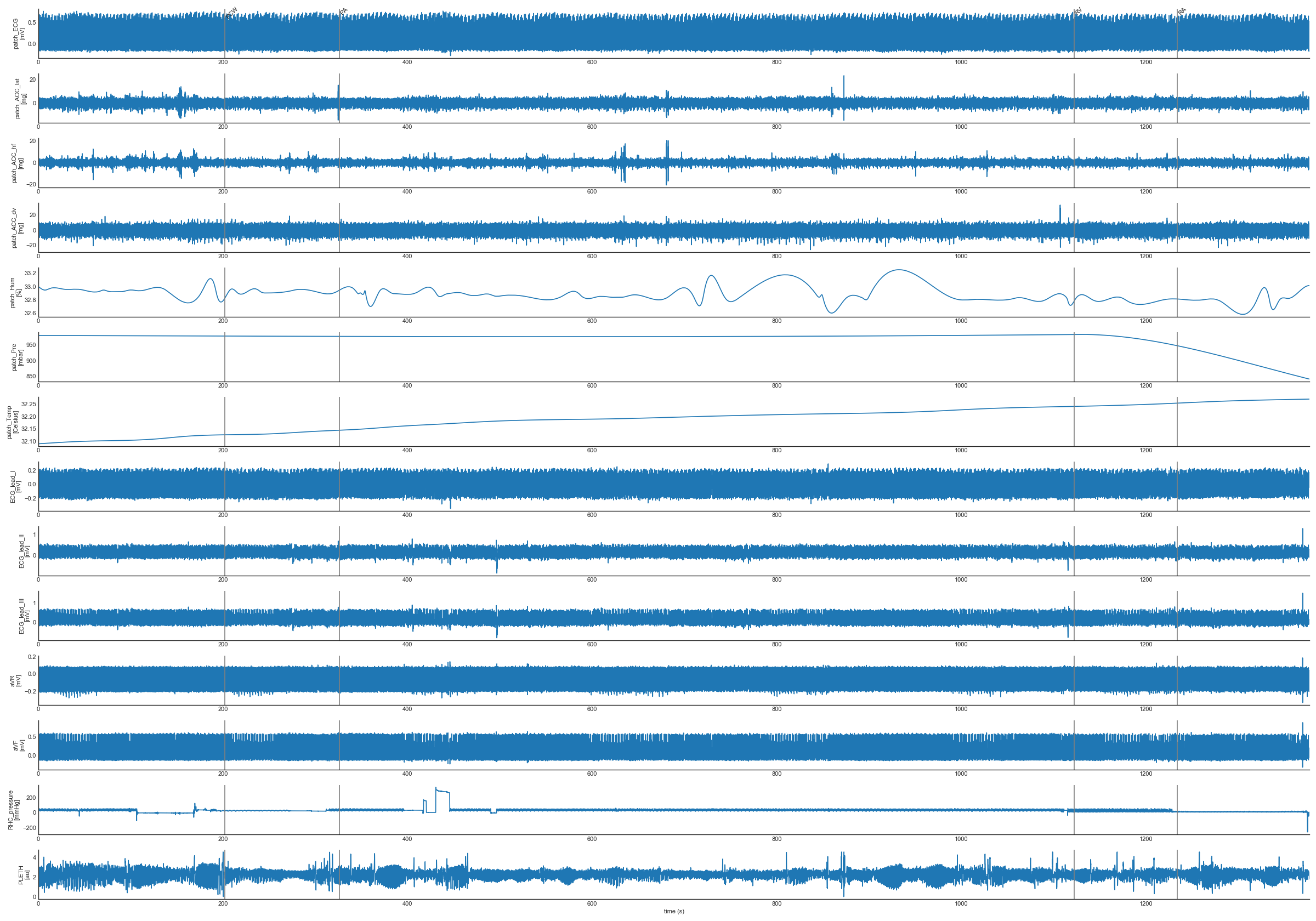Click the time (s) x-axis title

[673, 911]
